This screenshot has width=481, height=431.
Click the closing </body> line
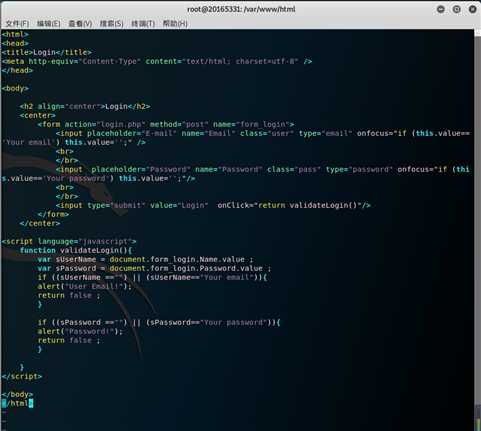pos(17,394)
